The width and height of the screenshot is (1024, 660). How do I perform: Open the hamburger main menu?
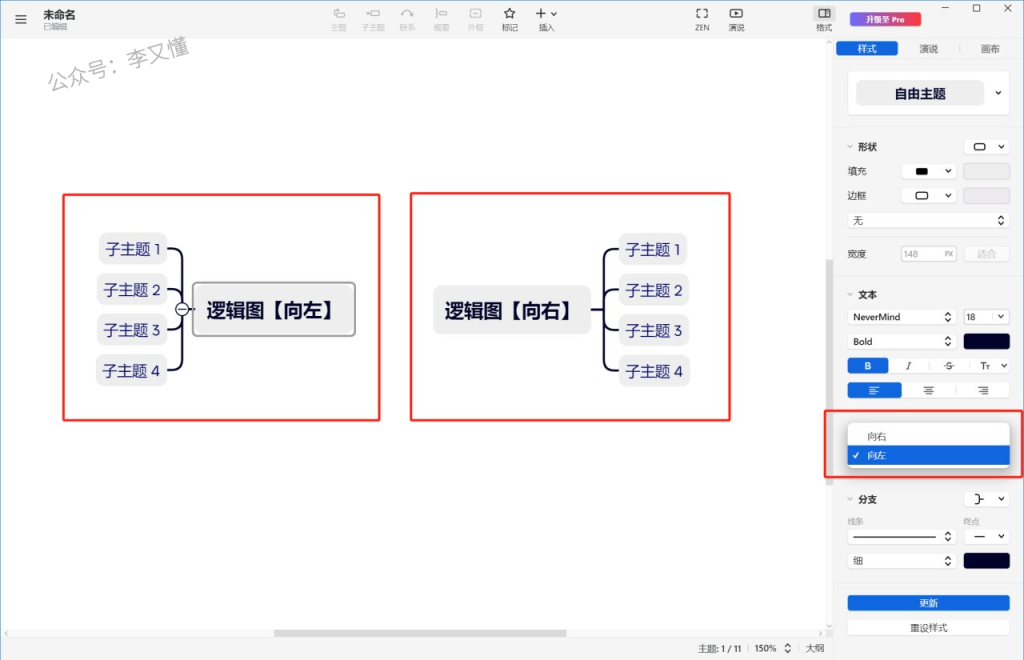tap(21, 18)
